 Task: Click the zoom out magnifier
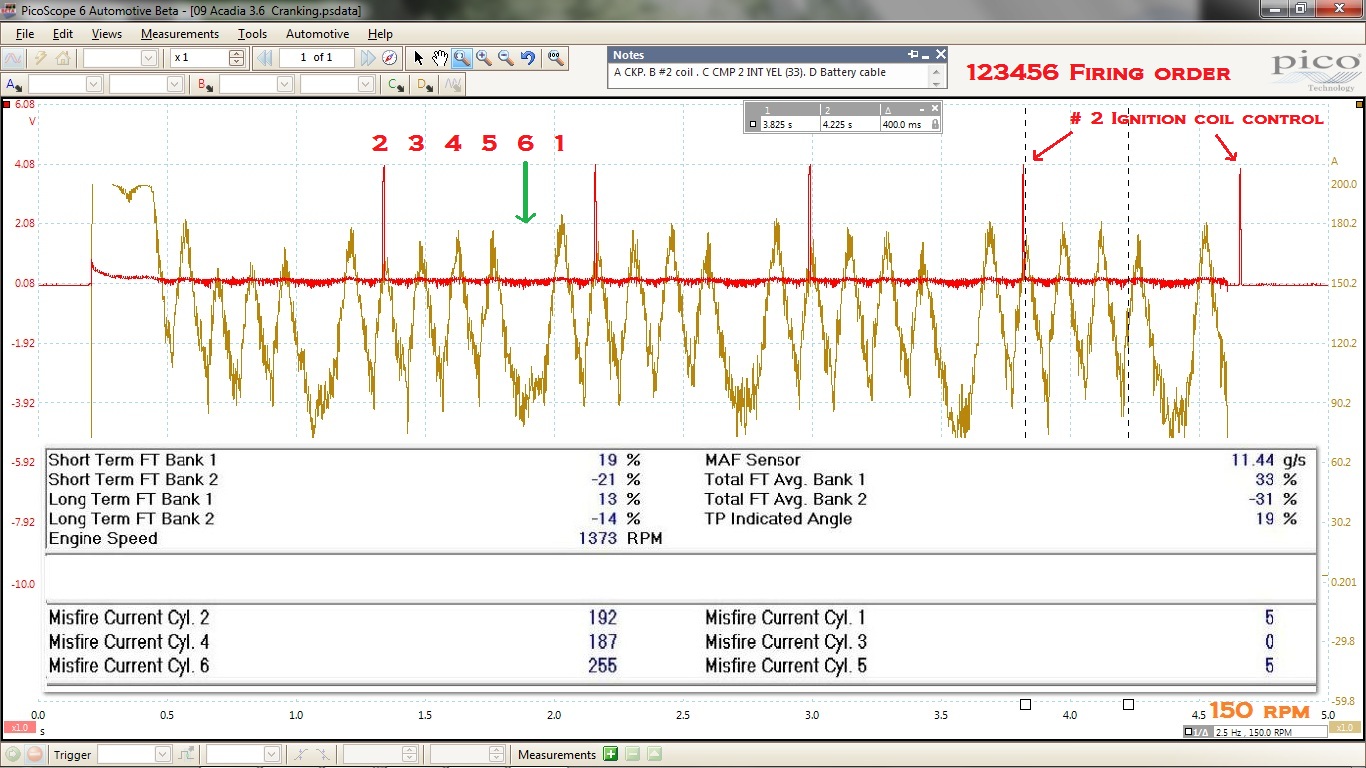click(505, 58)
